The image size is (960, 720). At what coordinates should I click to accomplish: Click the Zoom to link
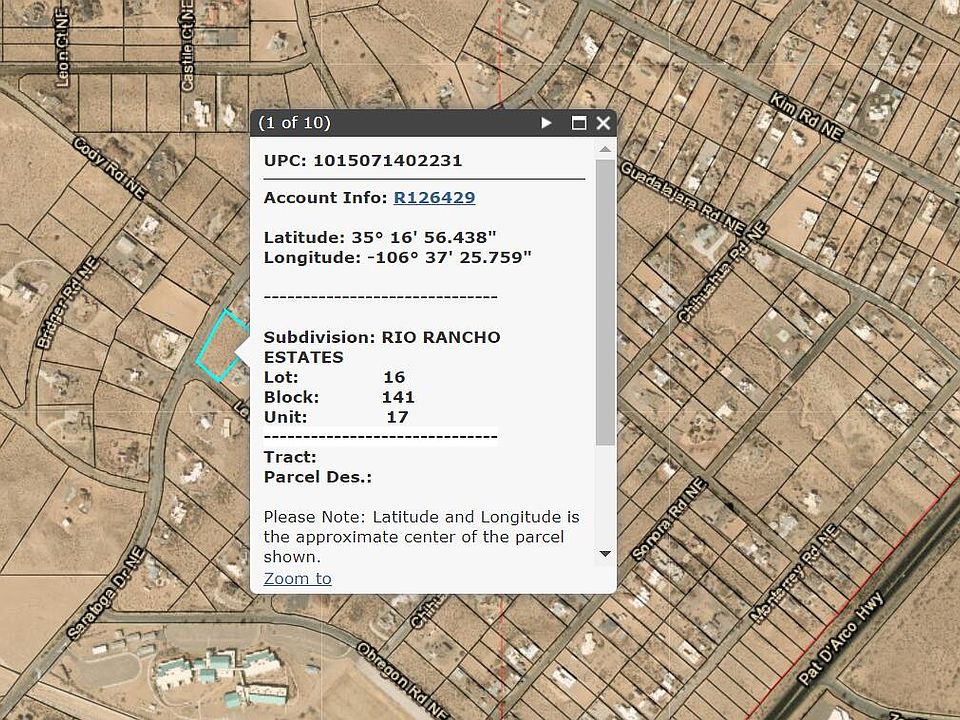point(297,578)
